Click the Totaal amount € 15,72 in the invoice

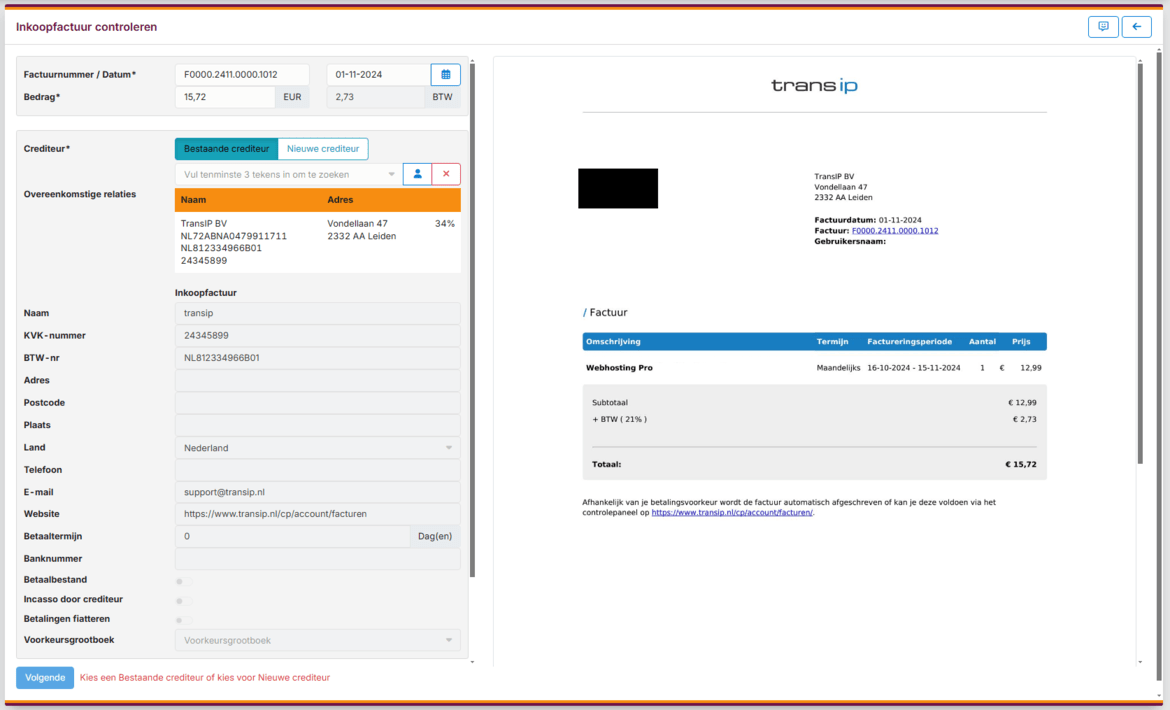pos(1020,465)
